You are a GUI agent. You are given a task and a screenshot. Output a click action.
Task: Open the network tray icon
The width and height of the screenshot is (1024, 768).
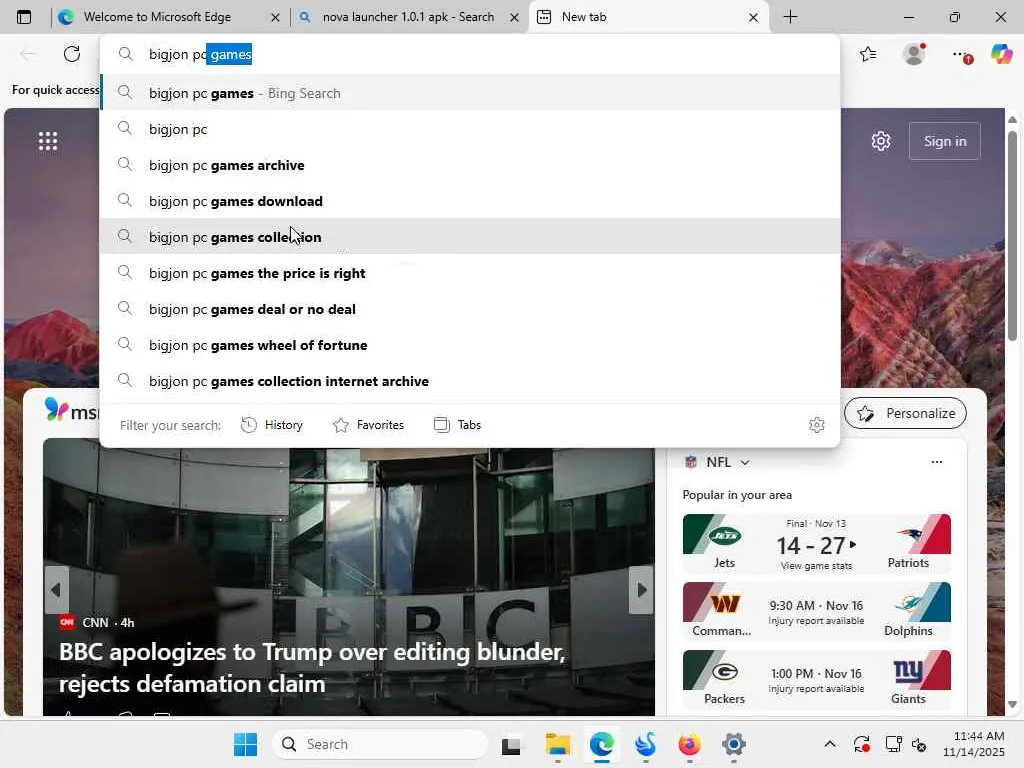point(893,744)
